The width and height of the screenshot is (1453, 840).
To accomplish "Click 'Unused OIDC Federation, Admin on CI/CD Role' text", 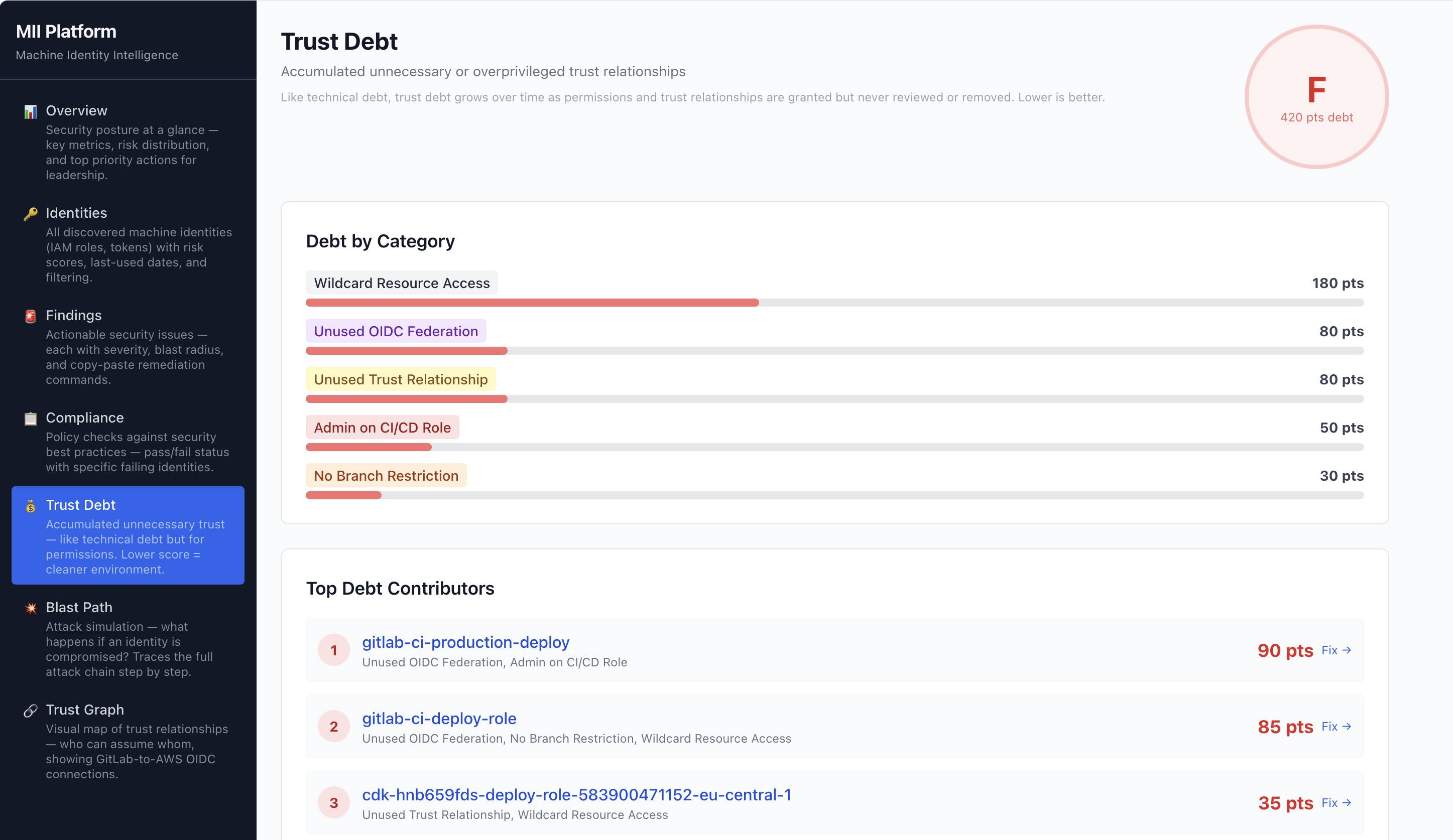I will point(495,662).
